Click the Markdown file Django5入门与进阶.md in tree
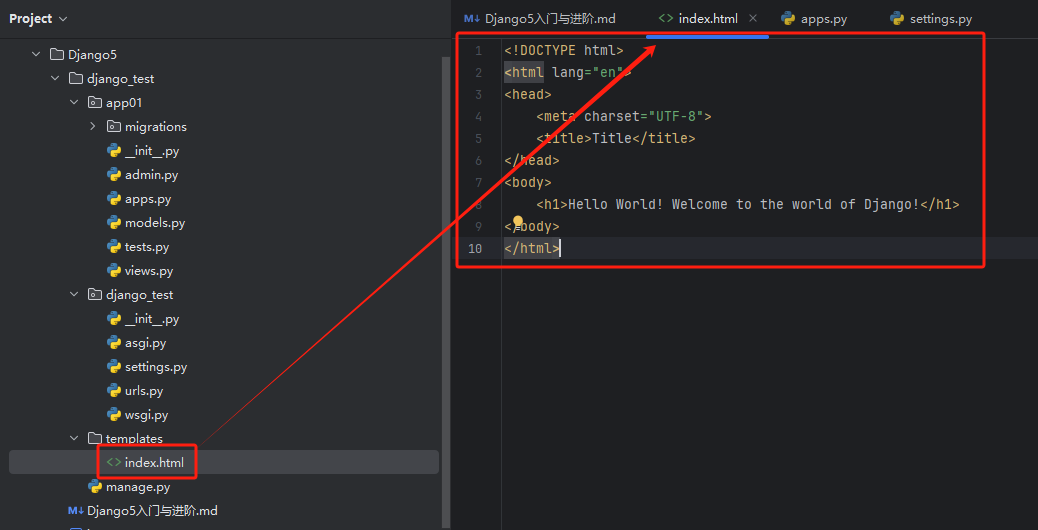The width and height of the screenshot is (1038, 530). tap(151, 511)
